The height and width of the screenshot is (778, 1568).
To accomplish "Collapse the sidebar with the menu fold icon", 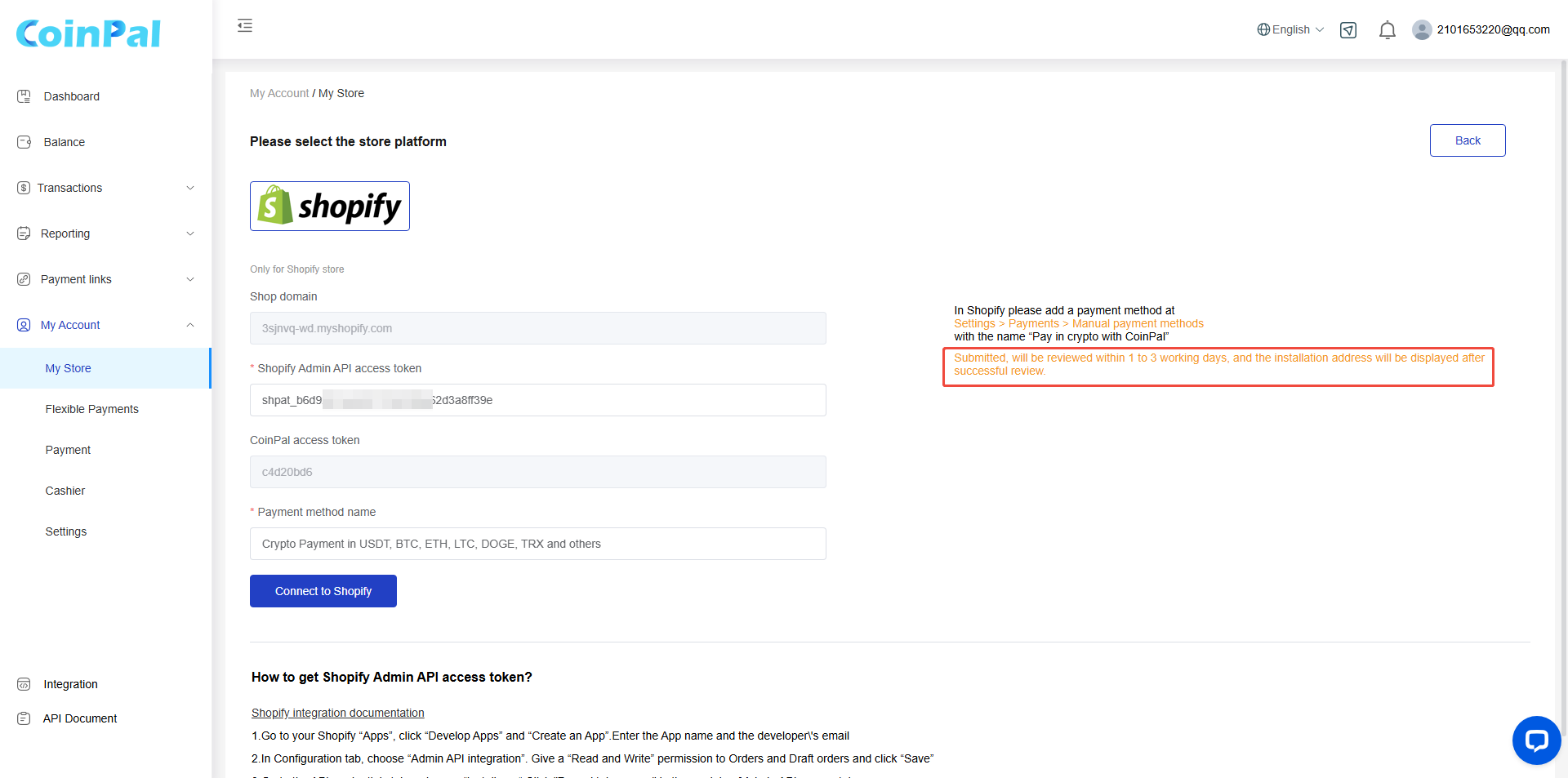I will [245, 26].
